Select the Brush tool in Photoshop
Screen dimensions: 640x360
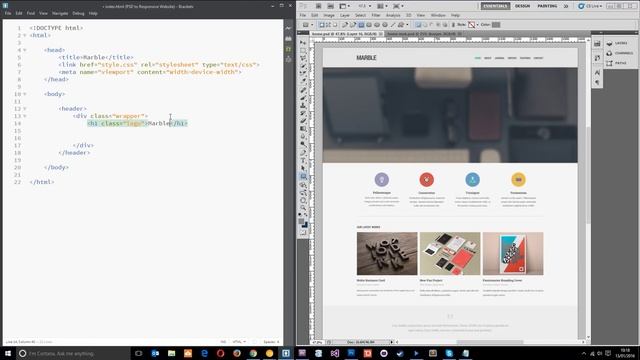pos(303,98)
